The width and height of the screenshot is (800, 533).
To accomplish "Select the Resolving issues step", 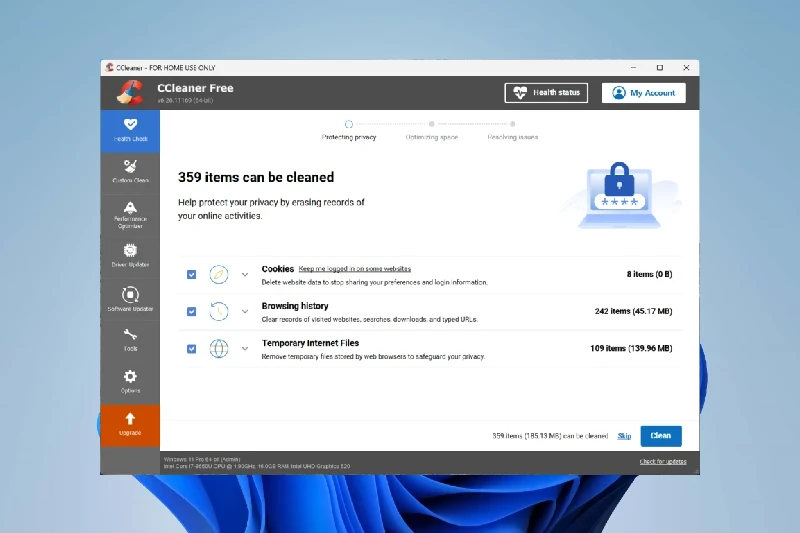I will point(513,131).
